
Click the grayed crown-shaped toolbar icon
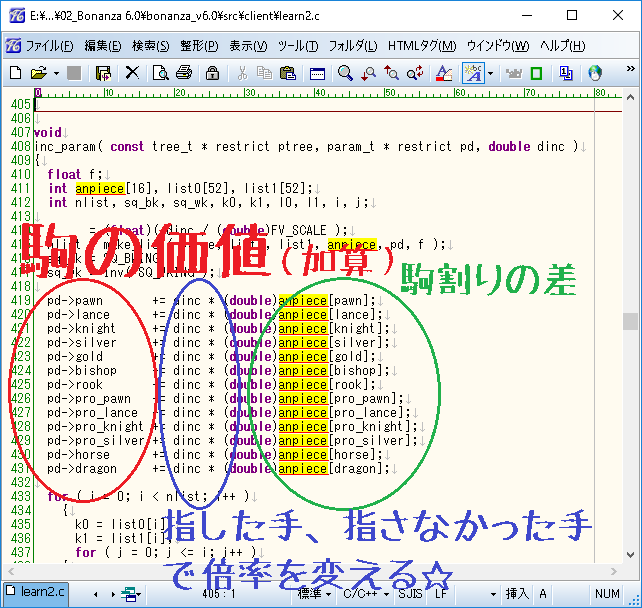513,74
